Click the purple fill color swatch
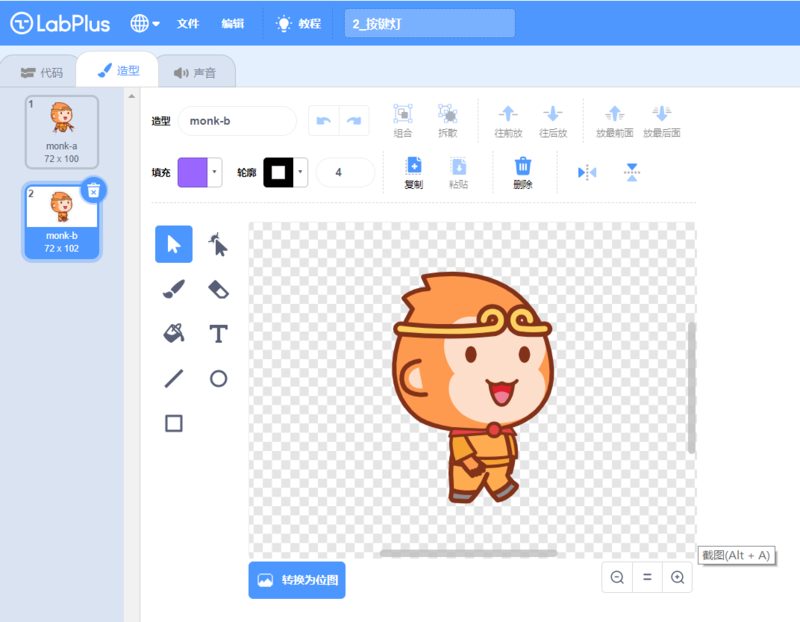Screen dimensions: 800x622 coord(192,172)
